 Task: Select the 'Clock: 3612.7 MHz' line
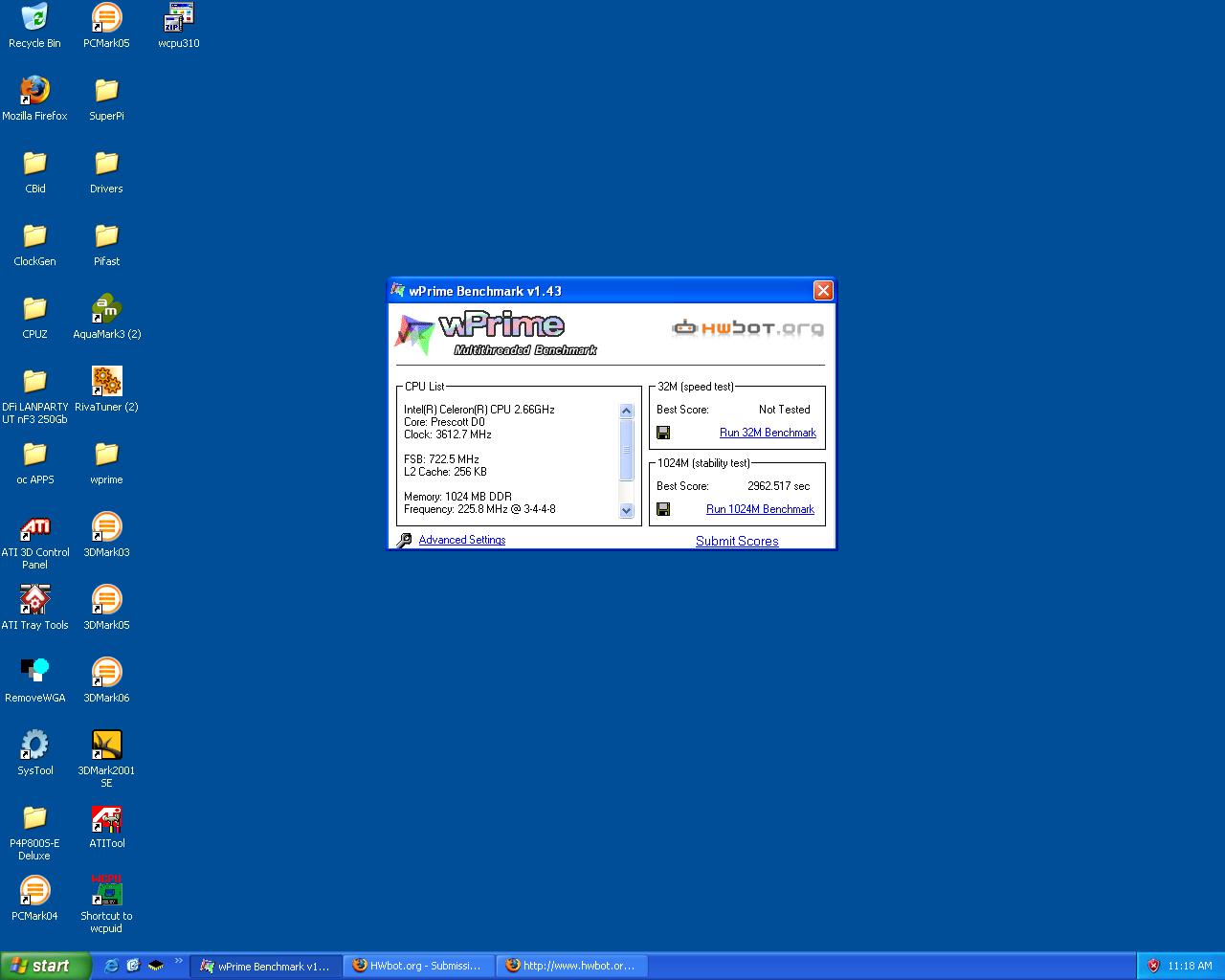pos(448,434)
